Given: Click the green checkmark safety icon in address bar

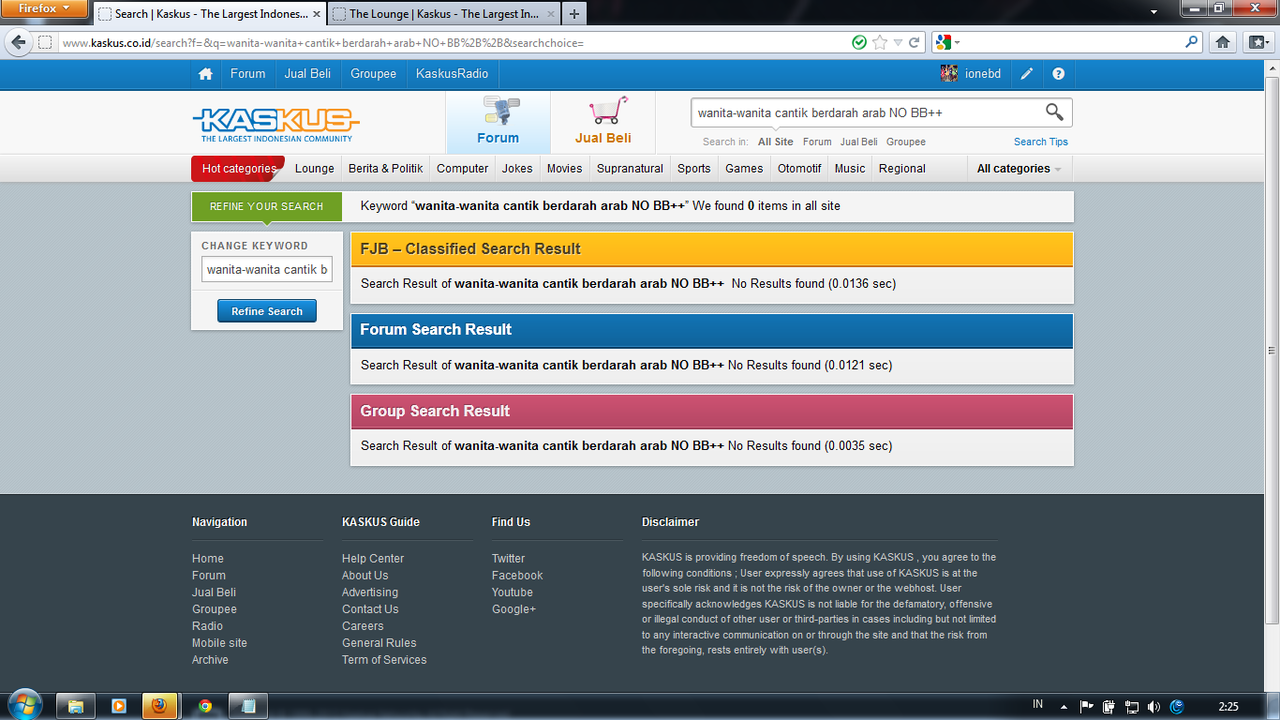Looking at the screenshot, I should 859,43.
